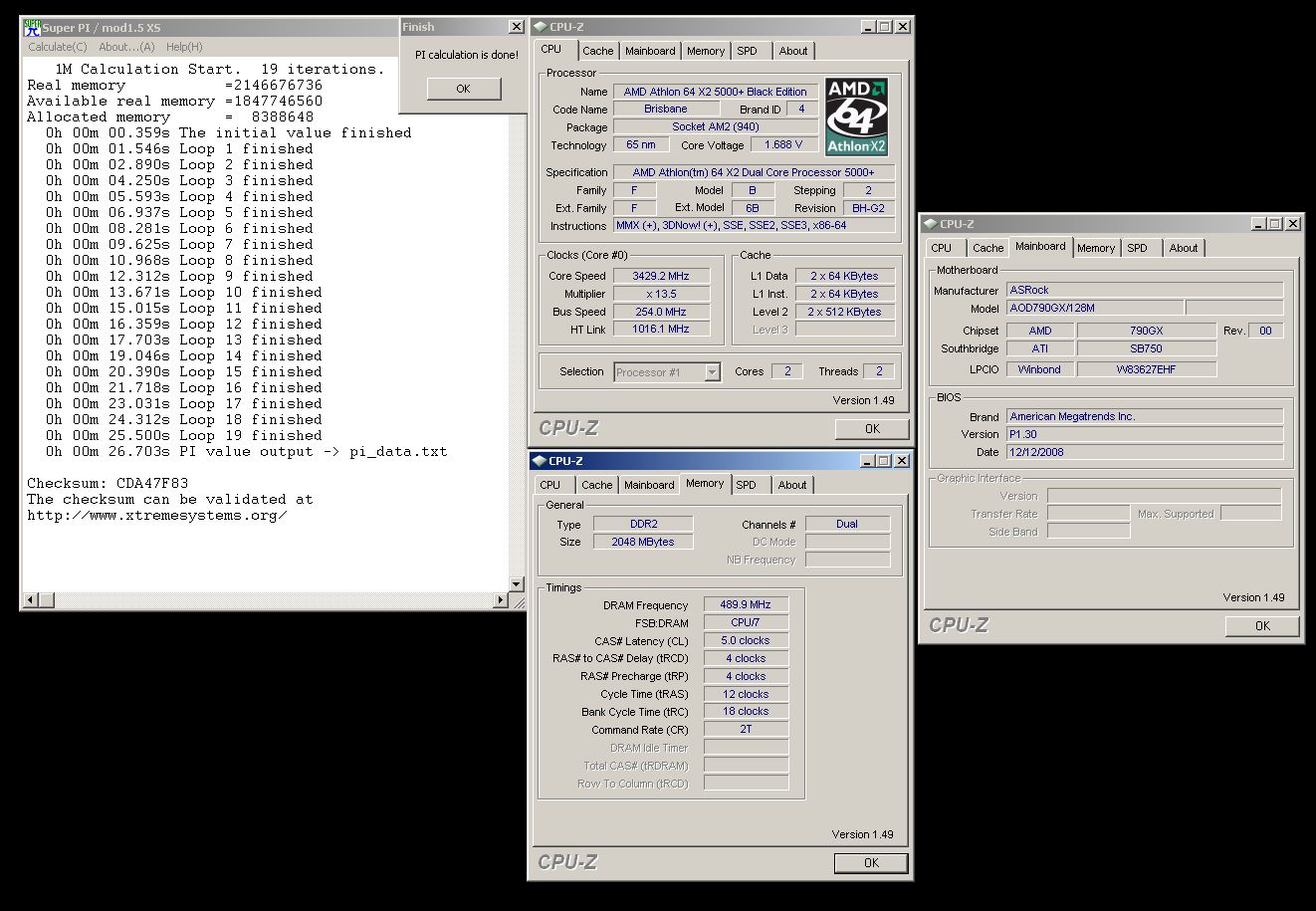Click the CPU-Z title icon in top CPU window

tap(540, 27)
